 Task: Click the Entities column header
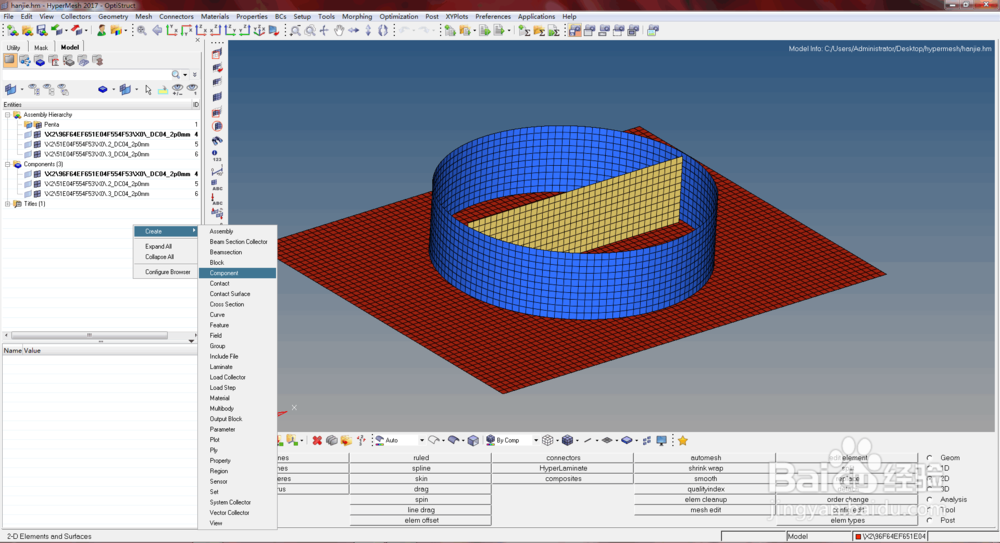96,105
